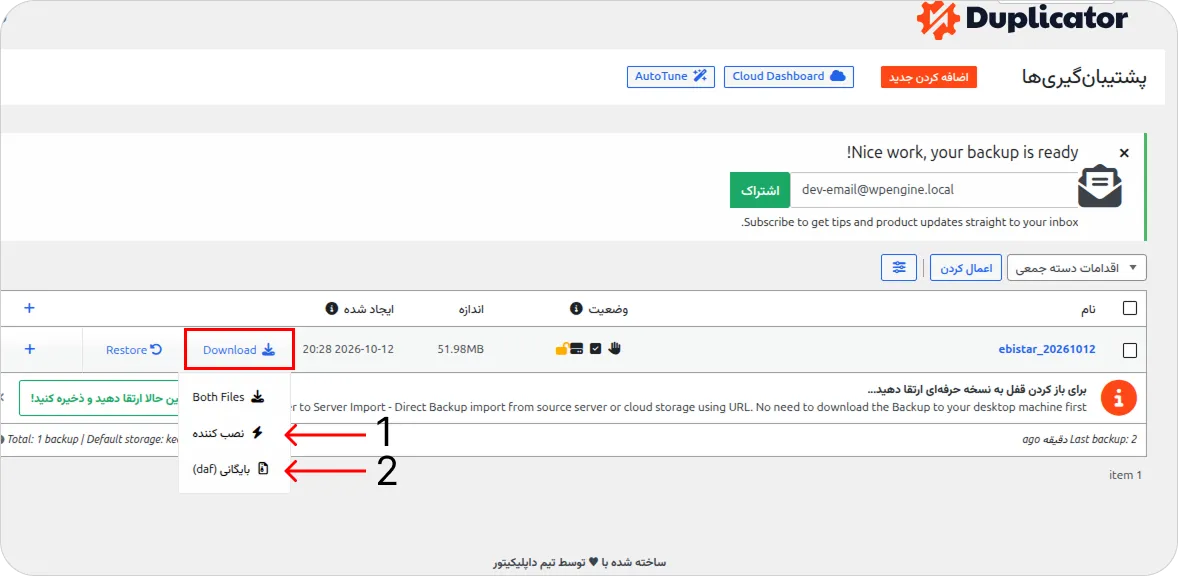1178x576 pixels.
Task: Click the checkmark status icon in row
Action: point(596,349)
